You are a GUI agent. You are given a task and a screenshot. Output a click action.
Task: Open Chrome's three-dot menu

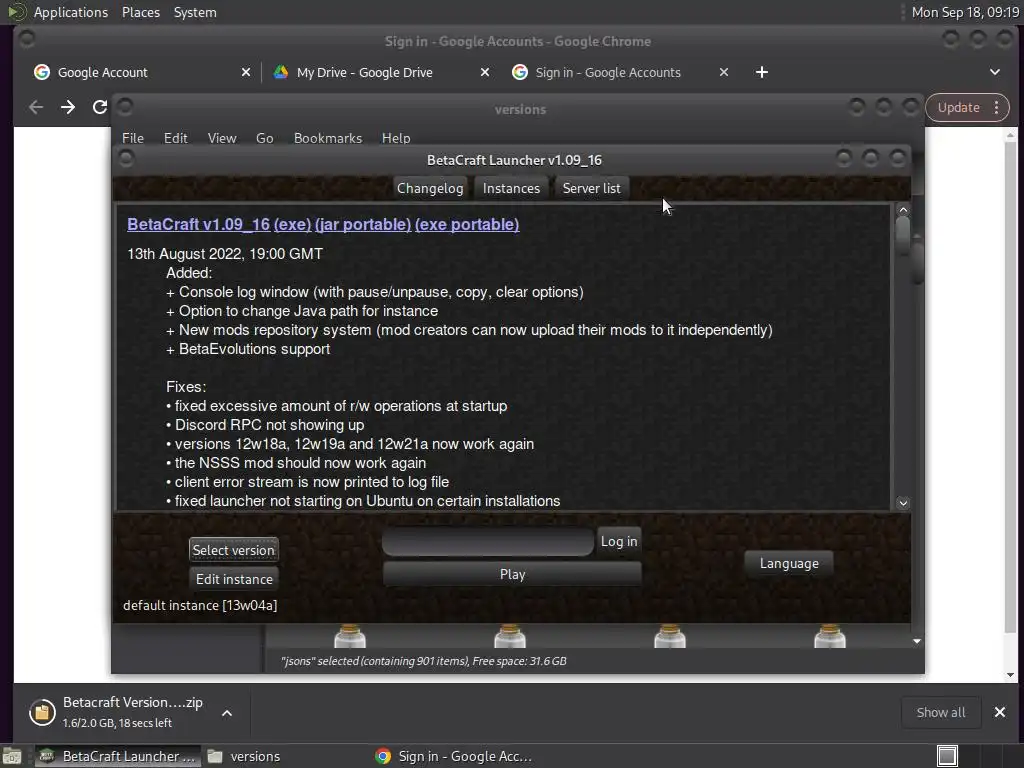(997, 108)
